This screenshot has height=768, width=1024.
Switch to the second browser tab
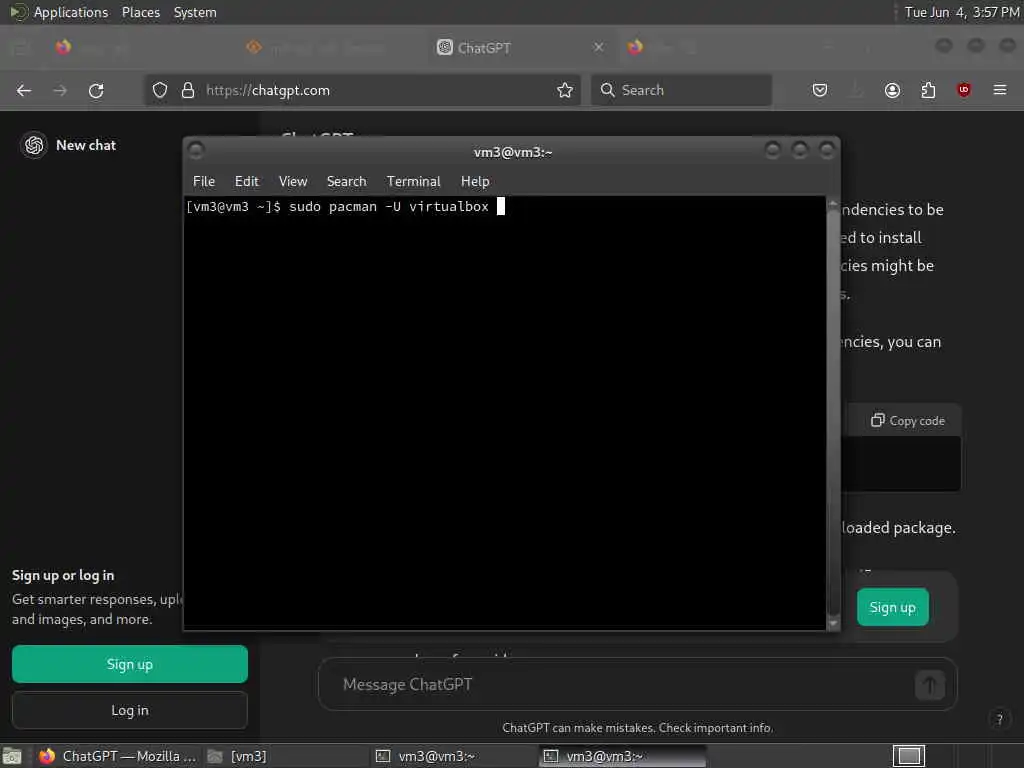[x=330, y=48]
